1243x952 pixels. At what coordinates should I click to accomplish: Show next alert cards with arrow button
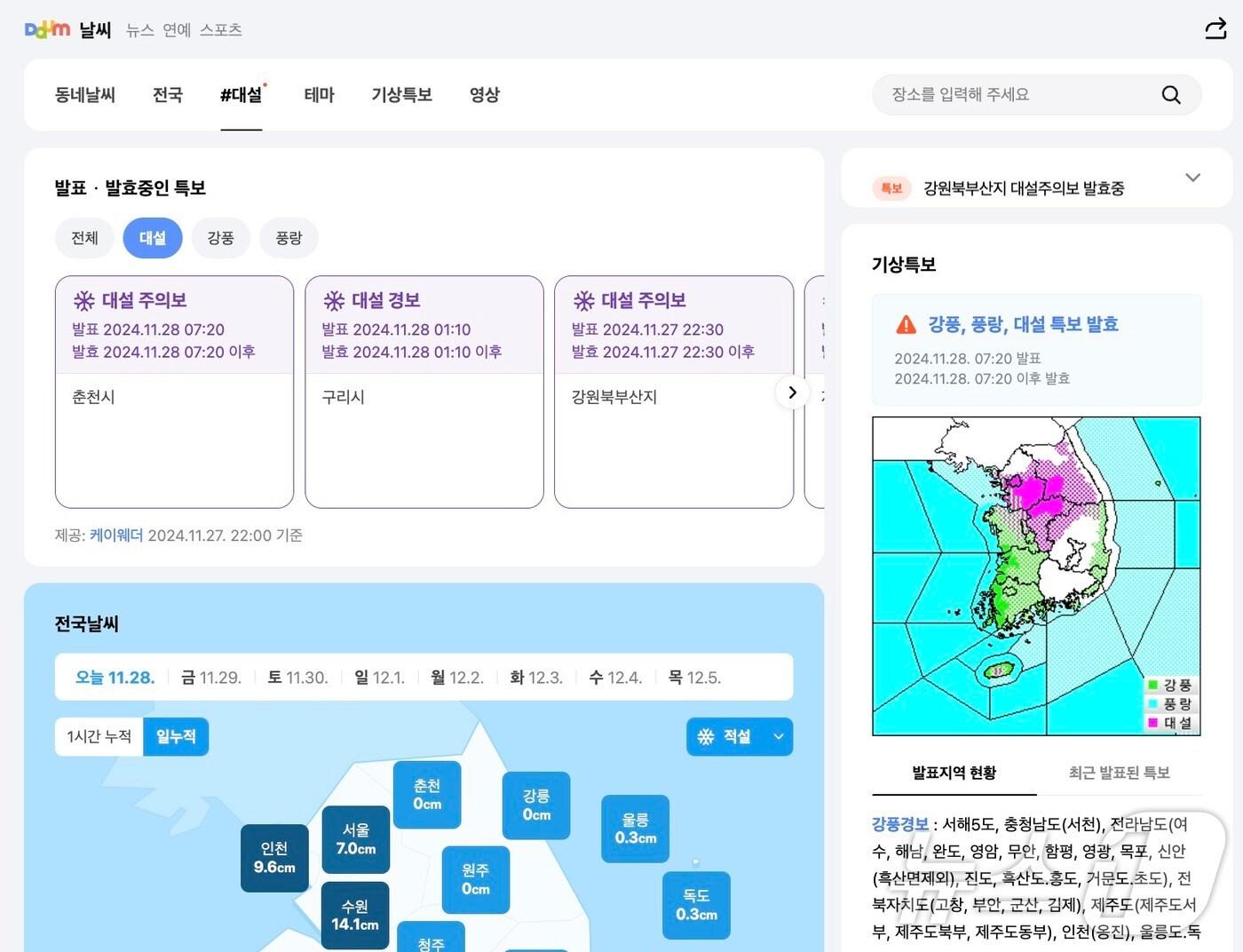(791, 392)
